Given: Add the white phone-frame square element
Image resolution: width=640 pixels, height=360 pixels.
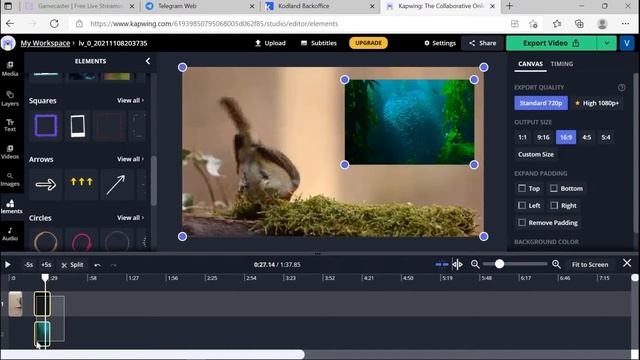Looking at the screenshot, I should [x=78, y=125].
